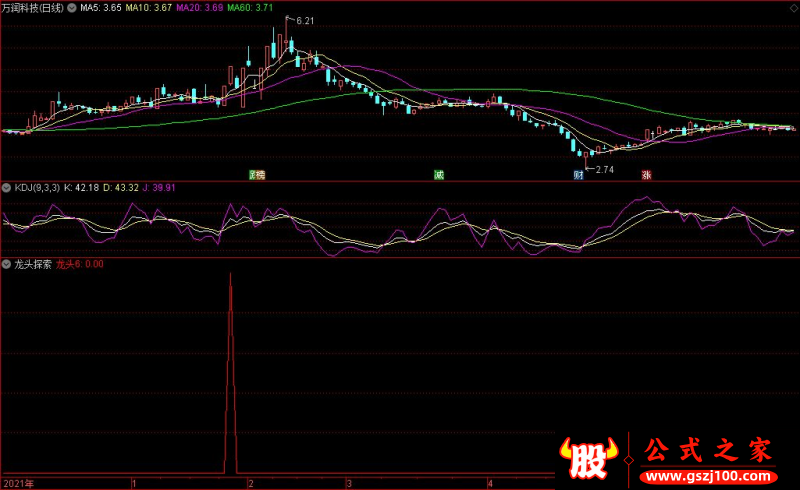
Task: Select the MA20 moving average label
Action: (199, 8)
